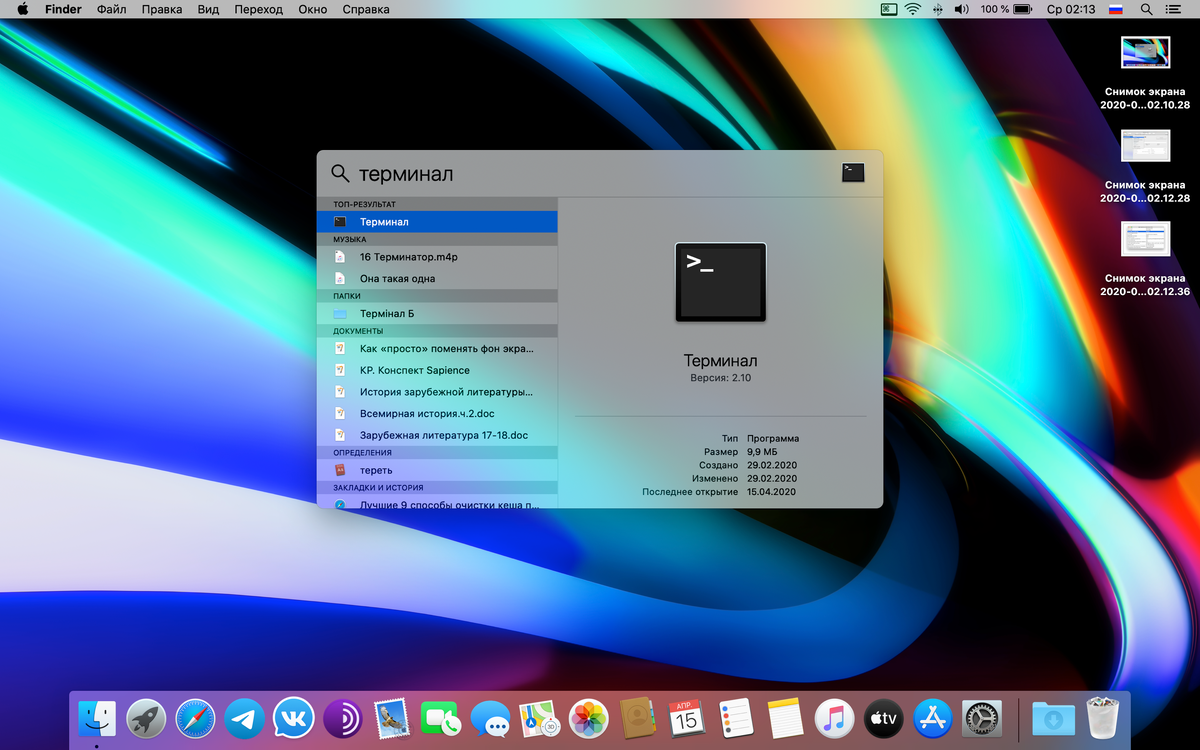Click the battery 100 % indicator
Viewport: 1200px width, 750px height.
coord(1006,9)
